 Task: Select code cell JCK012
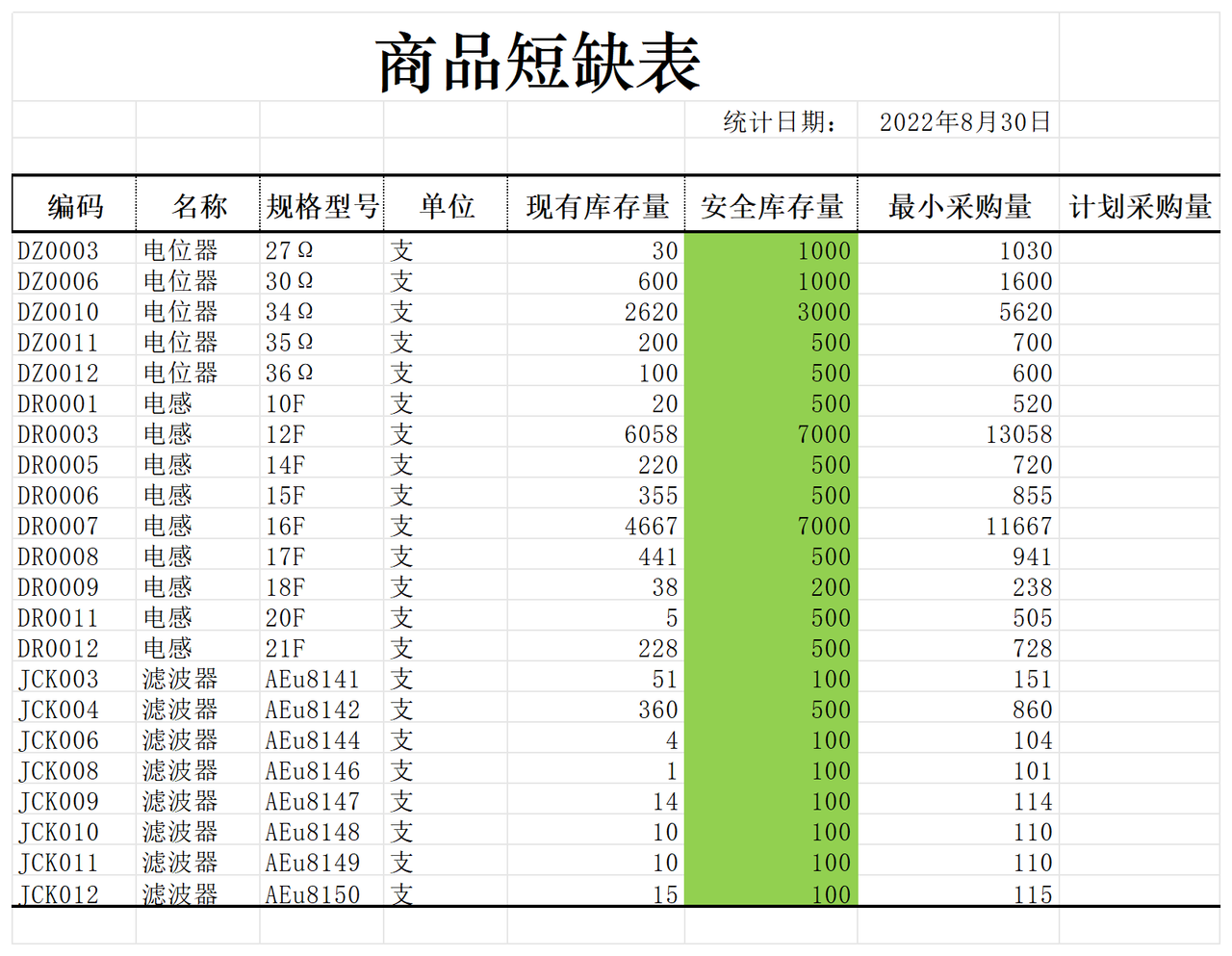click(74, 892)
